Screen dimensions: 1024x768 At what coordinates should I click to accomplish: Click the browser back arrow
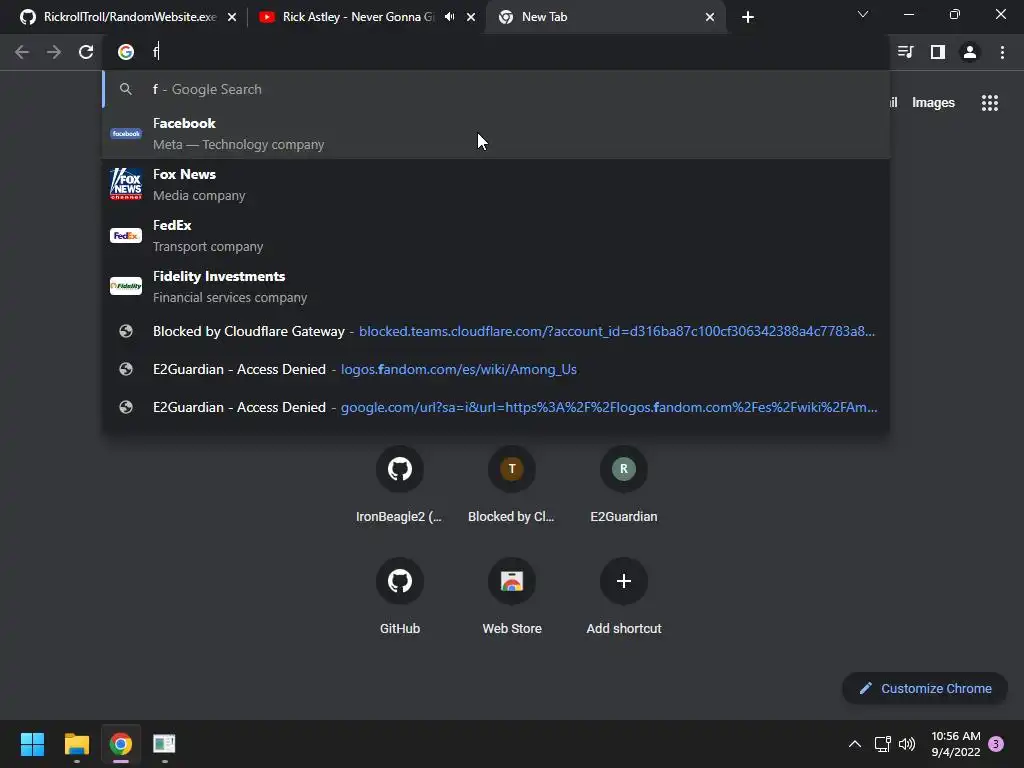click(22, 52)
